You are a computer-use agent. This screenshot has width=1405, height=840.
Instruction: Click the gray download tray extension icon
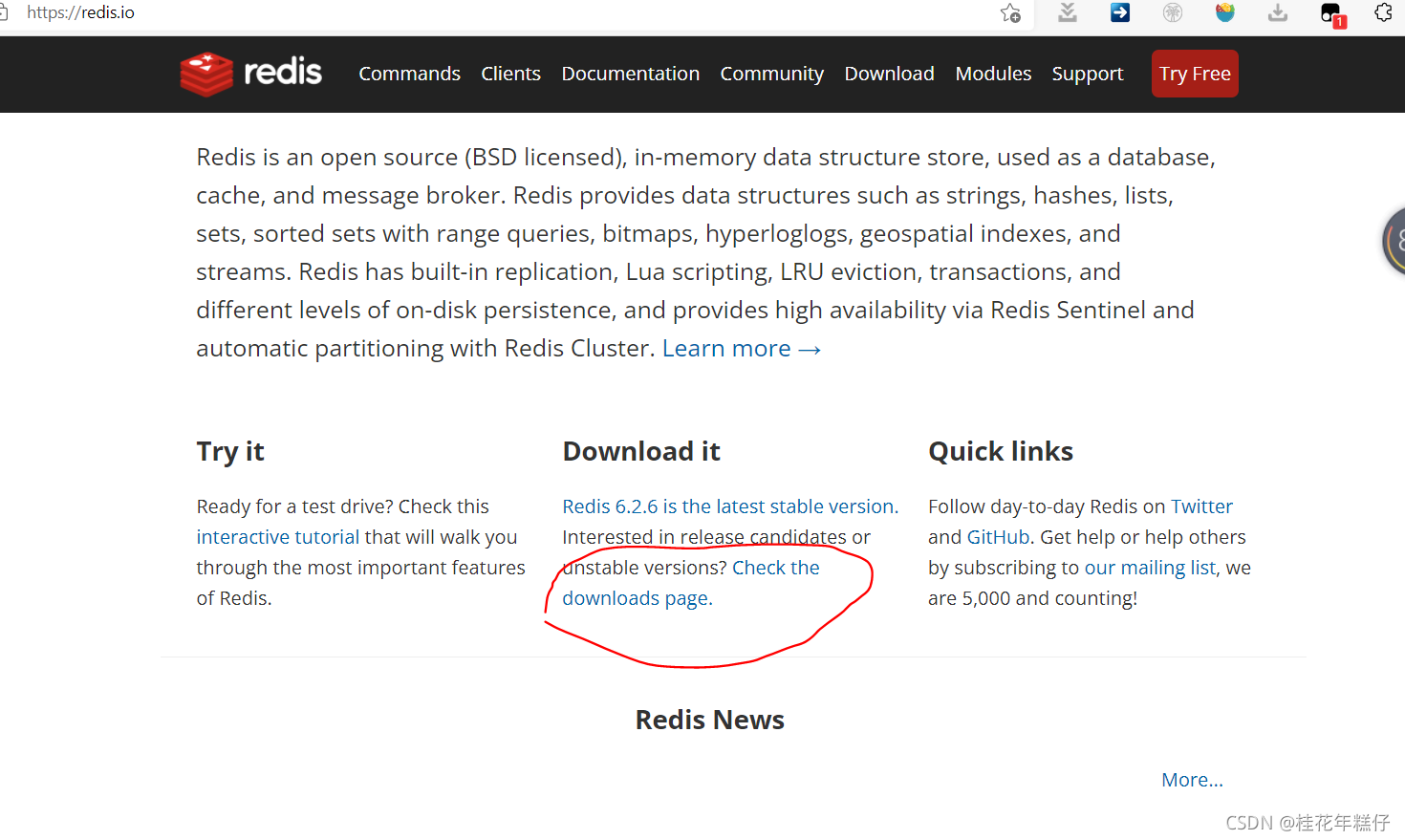point(1278,12)
